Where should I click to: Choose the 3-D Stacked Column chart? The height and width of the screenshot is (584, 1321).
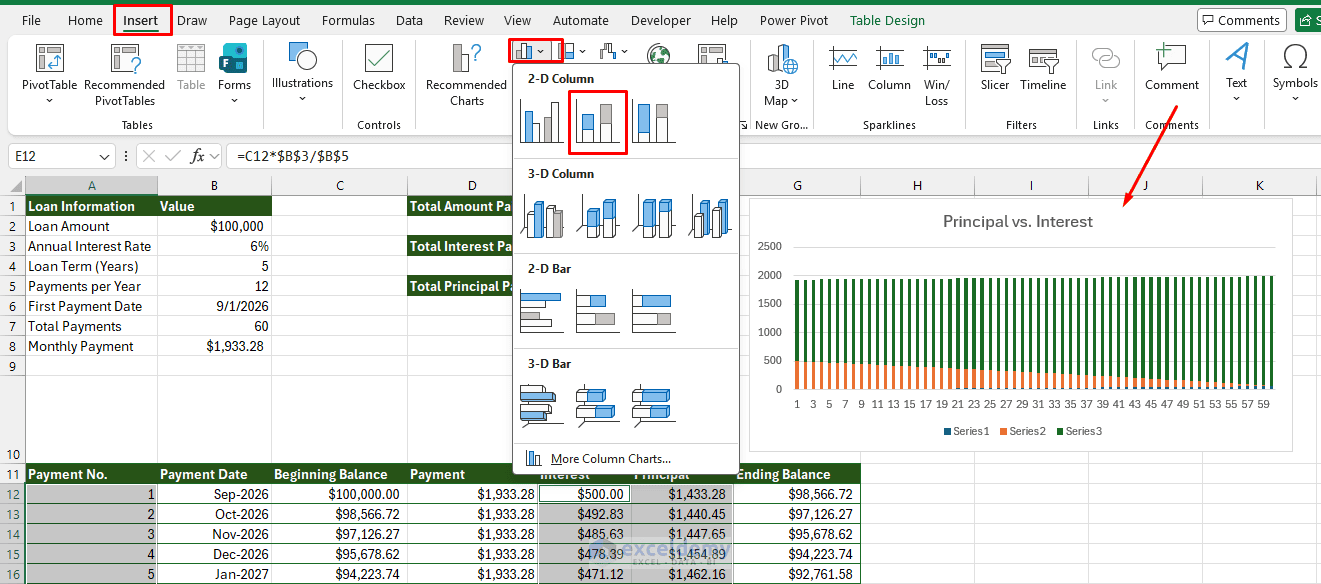[x=598, y=216]
